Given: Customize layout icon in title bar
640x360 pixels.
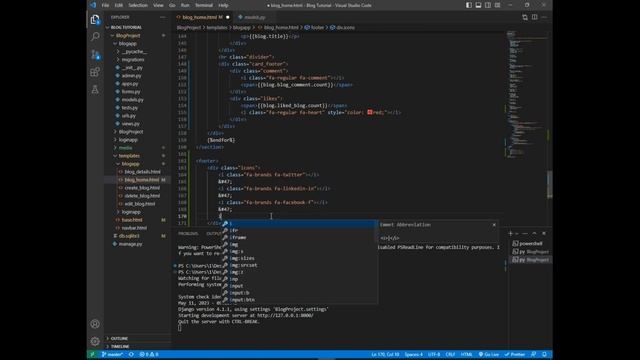Looking at the screenshot, I should (x=498, y=5).
